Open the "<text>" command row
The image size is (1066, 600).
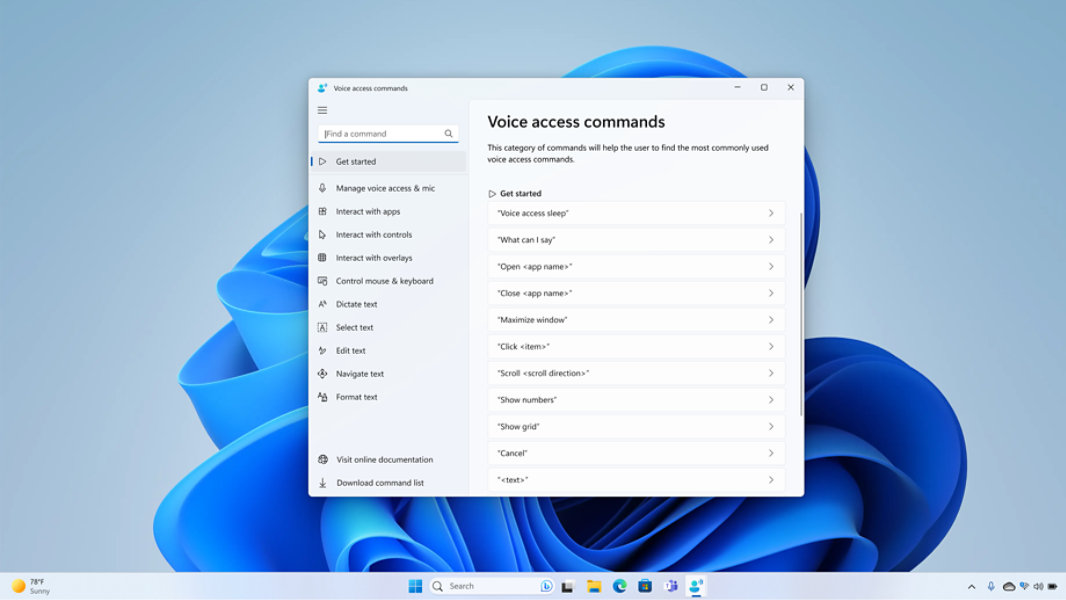point(636,480)
